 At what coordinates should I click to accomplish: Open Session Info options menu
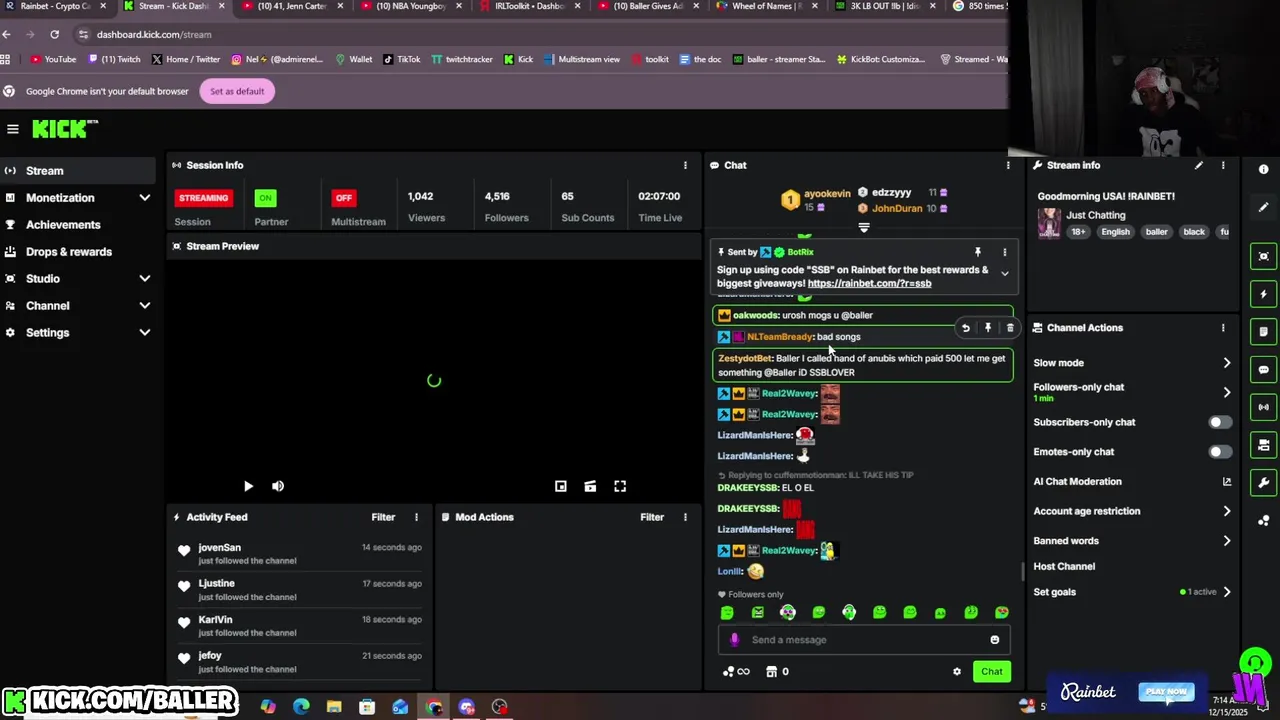pyautogui.click(x=685, y=165)
